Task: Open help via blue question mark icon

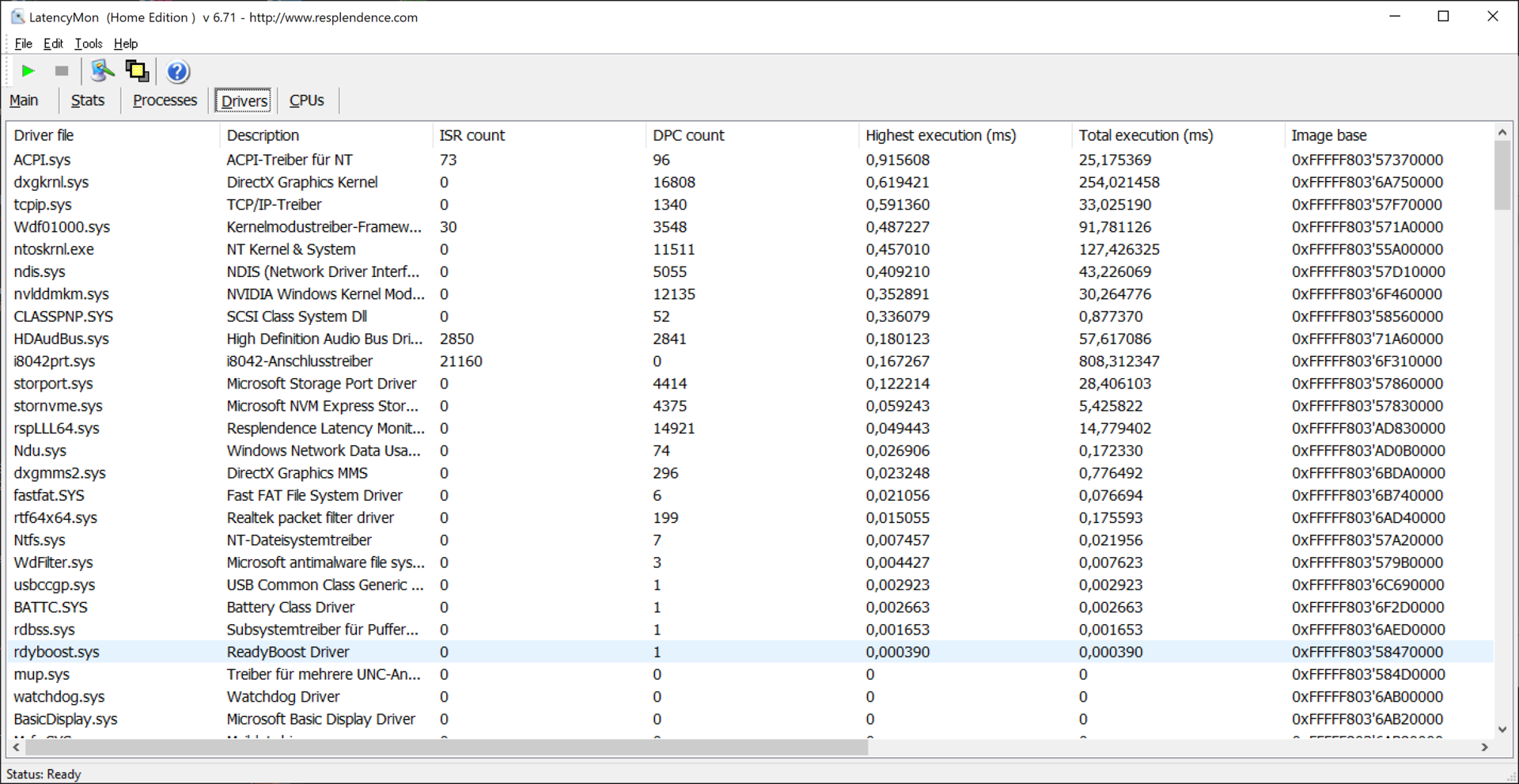Action: click(178, 72)
